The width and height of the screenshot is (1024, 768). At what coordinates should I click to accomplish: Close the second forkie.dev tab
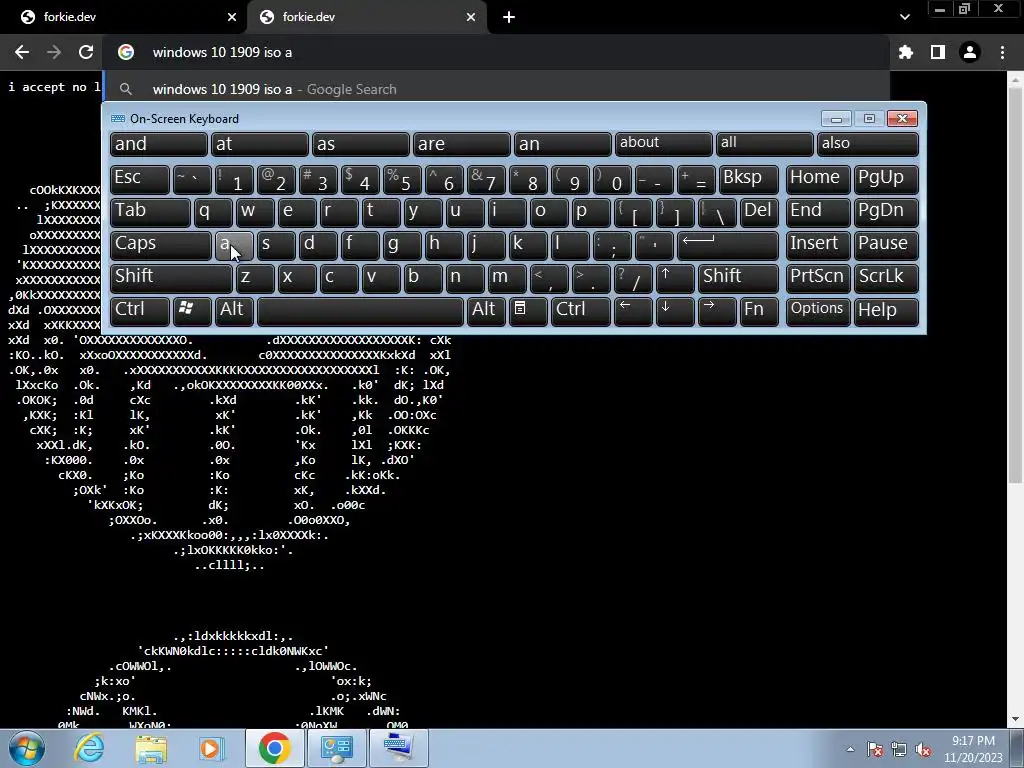[471, 17]
